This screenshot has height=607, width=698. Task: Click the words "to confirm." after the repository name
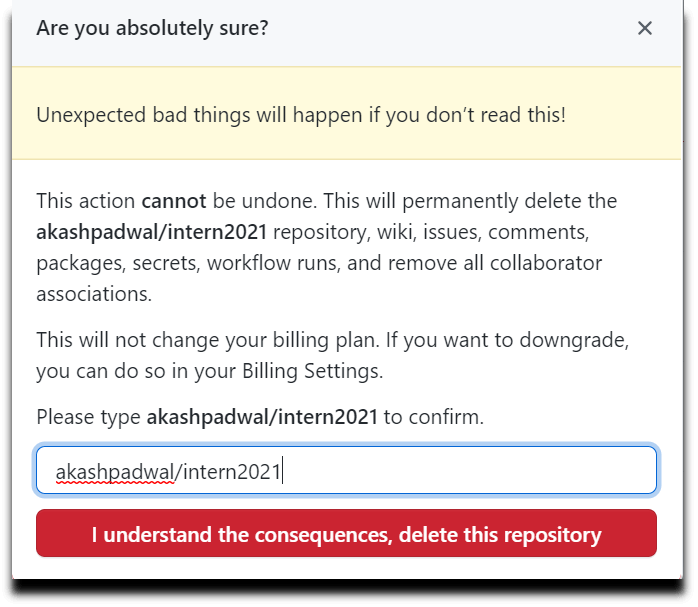pyautogui.click(x=434, y=417)
